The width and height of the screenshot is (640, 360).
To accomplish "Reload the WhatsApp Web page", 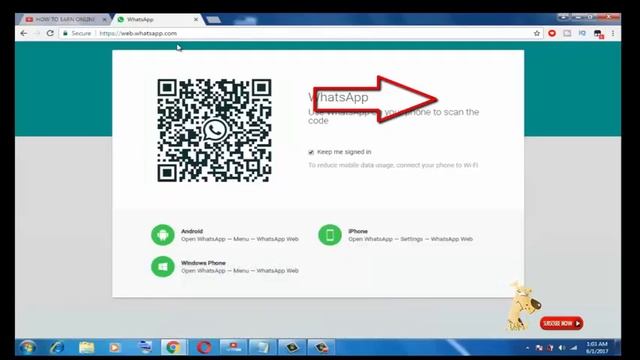I will [x=50, y=33].
